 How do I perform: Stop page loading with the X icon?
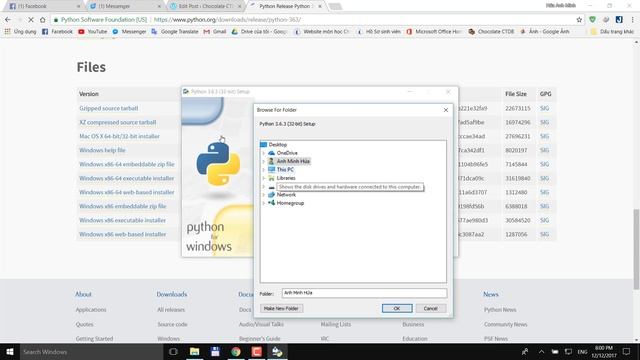click(31, 20)
